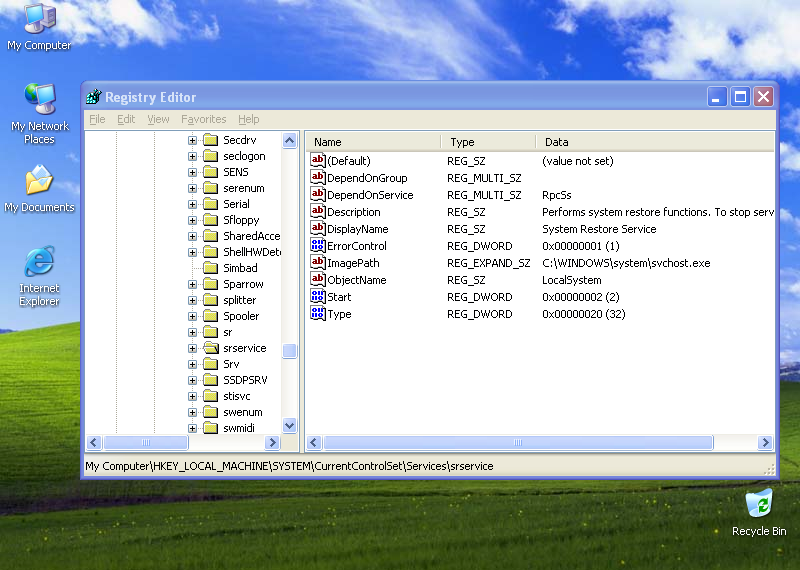The height and width of the screenshot is (570, 800).
Task: Click the ErrorControl DWORD binary icon
Action: point(317,245)
